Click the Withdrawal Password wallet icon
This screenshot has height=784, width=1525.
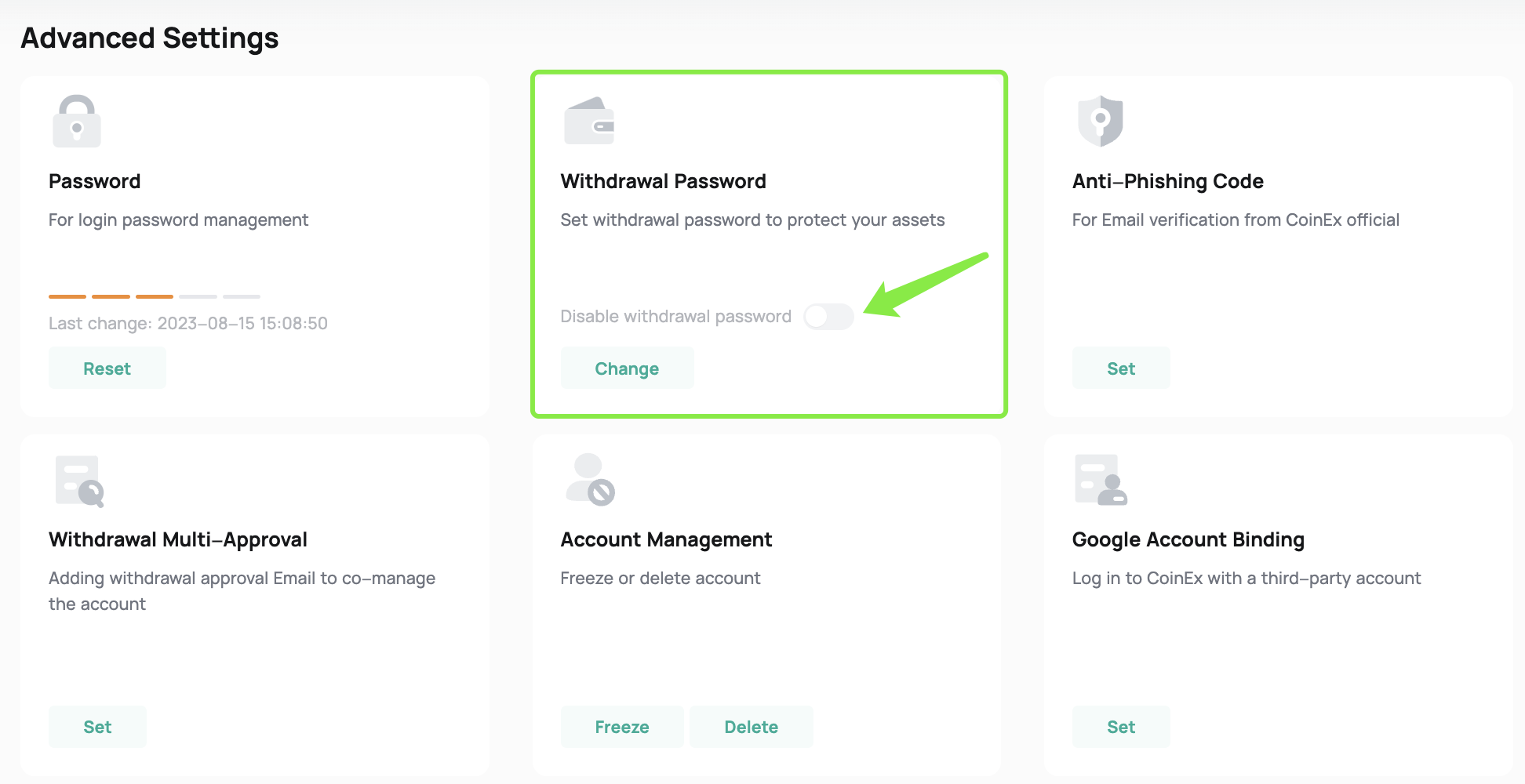[591, 120]
